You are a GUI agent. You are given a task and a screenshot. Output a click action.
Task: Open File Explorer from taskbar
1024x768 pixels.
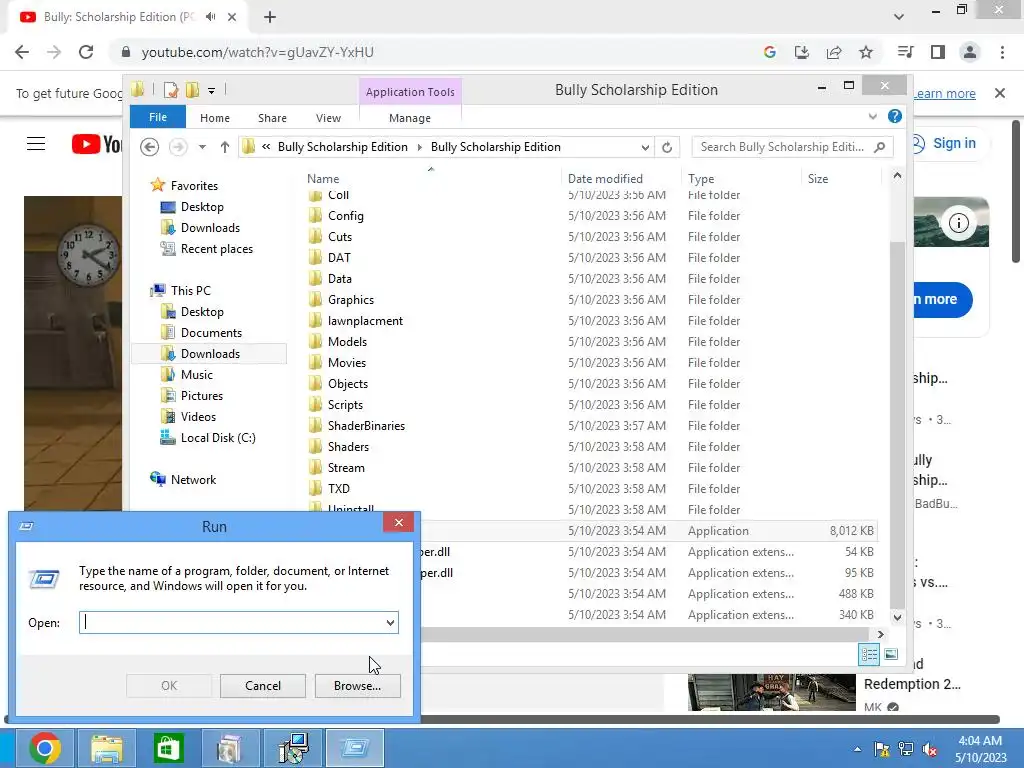tap(106, 748)
